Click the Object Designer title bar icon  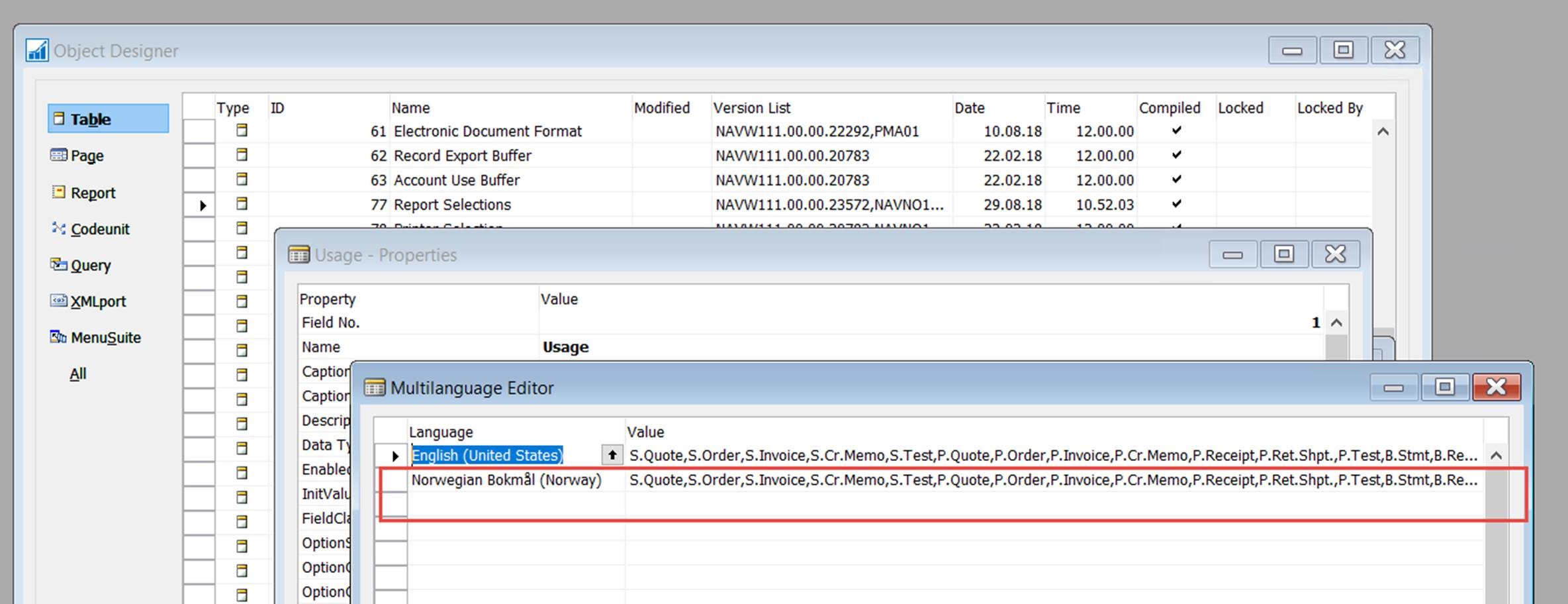(37, 49)
